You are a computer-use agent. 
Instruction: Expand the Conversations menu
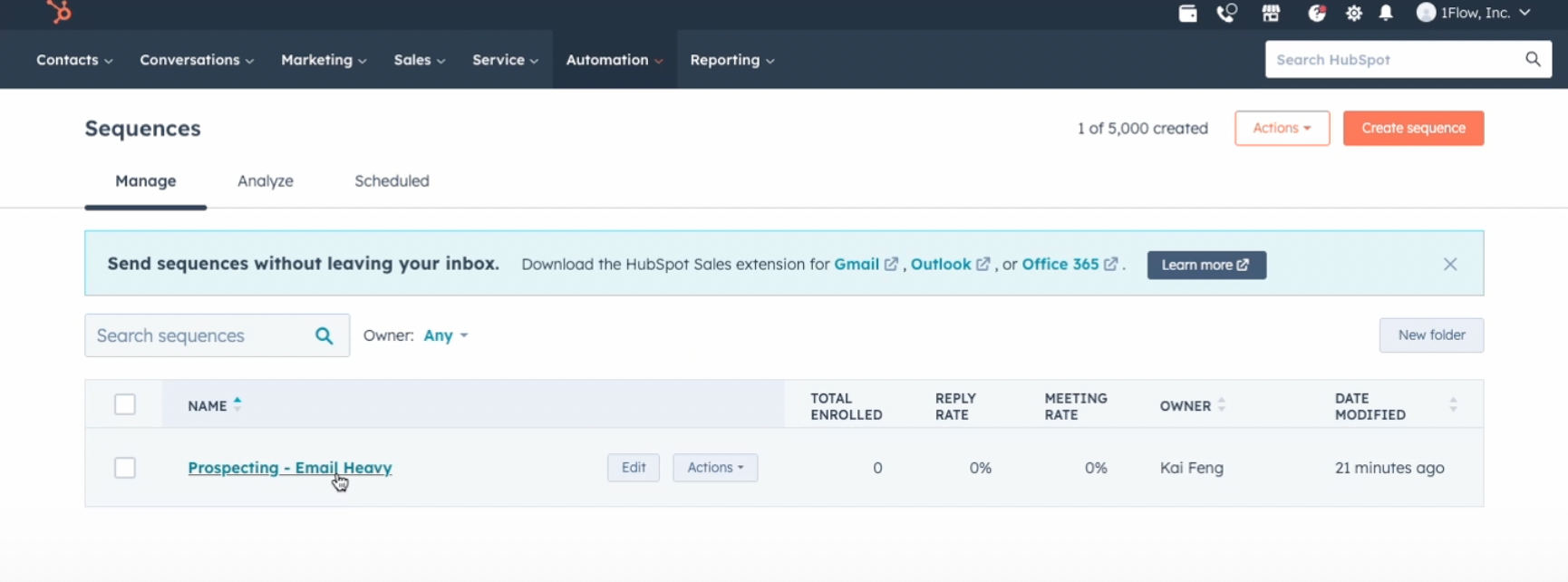pos(197,60)
